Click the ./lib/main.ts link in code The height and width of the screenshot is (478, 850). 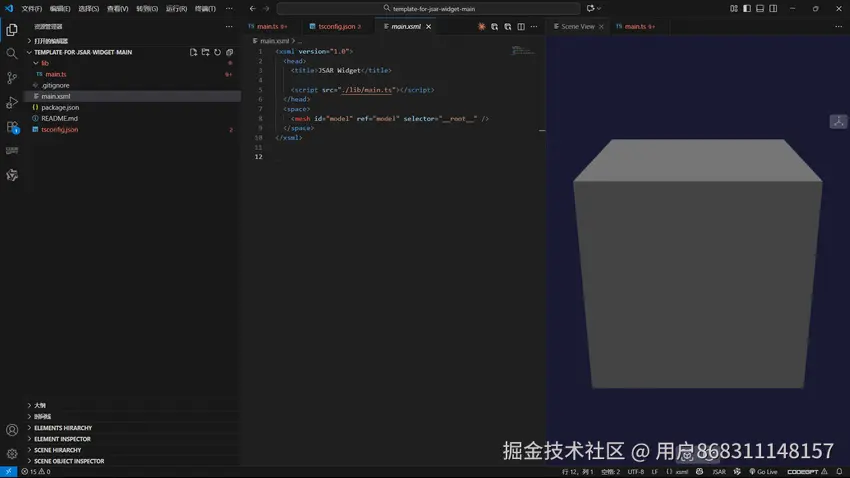coord(366,90)
